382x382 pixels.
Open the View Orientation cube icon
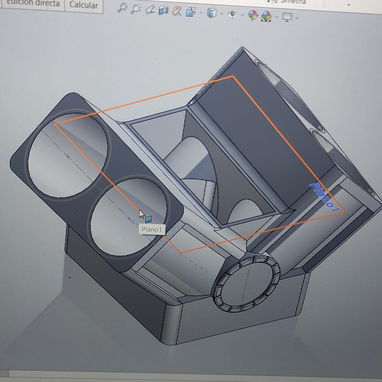tap(190, 12)
